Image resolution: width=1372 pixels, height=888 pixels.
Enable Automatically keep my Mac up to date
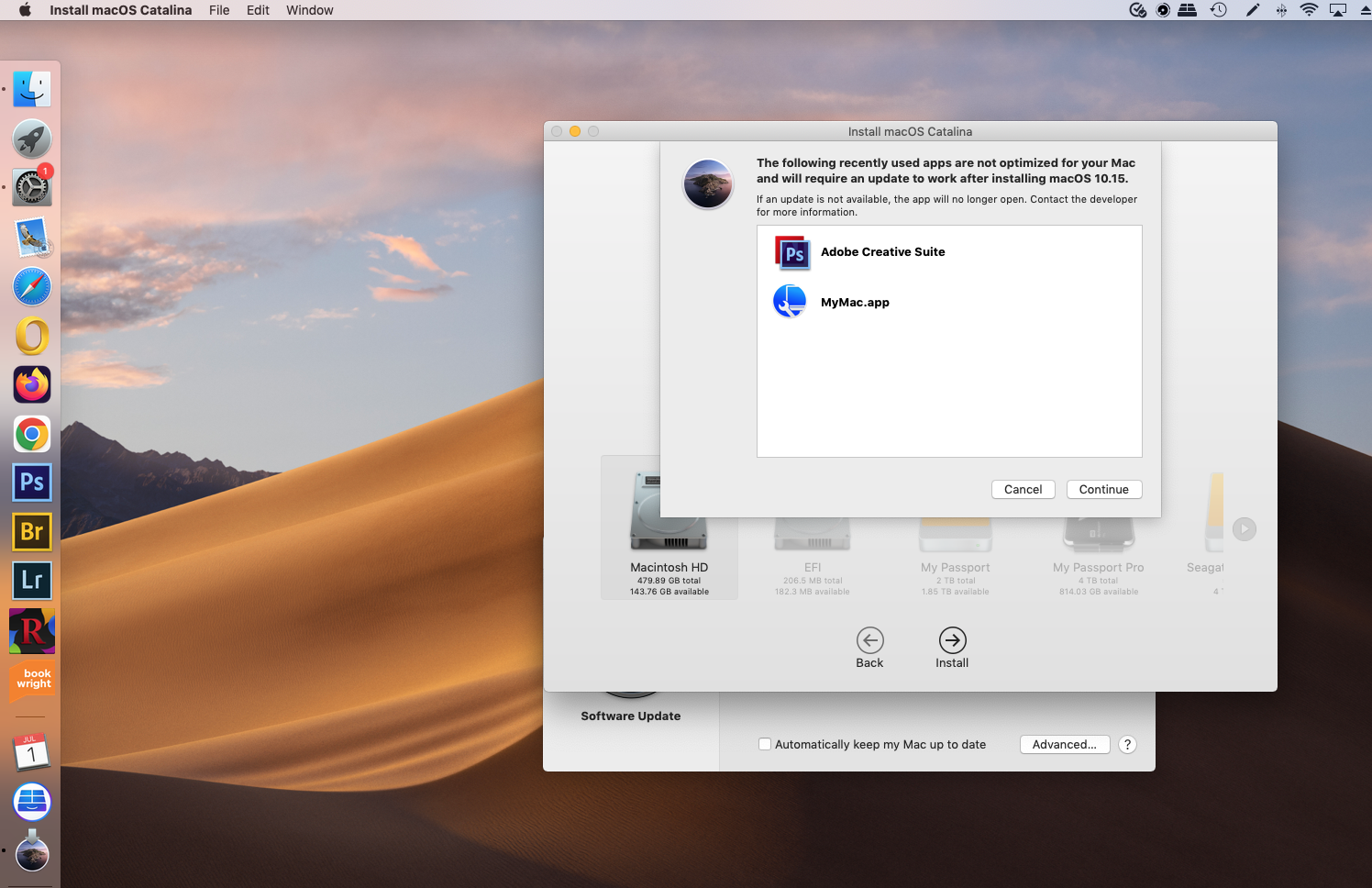(x=765, y=744)
